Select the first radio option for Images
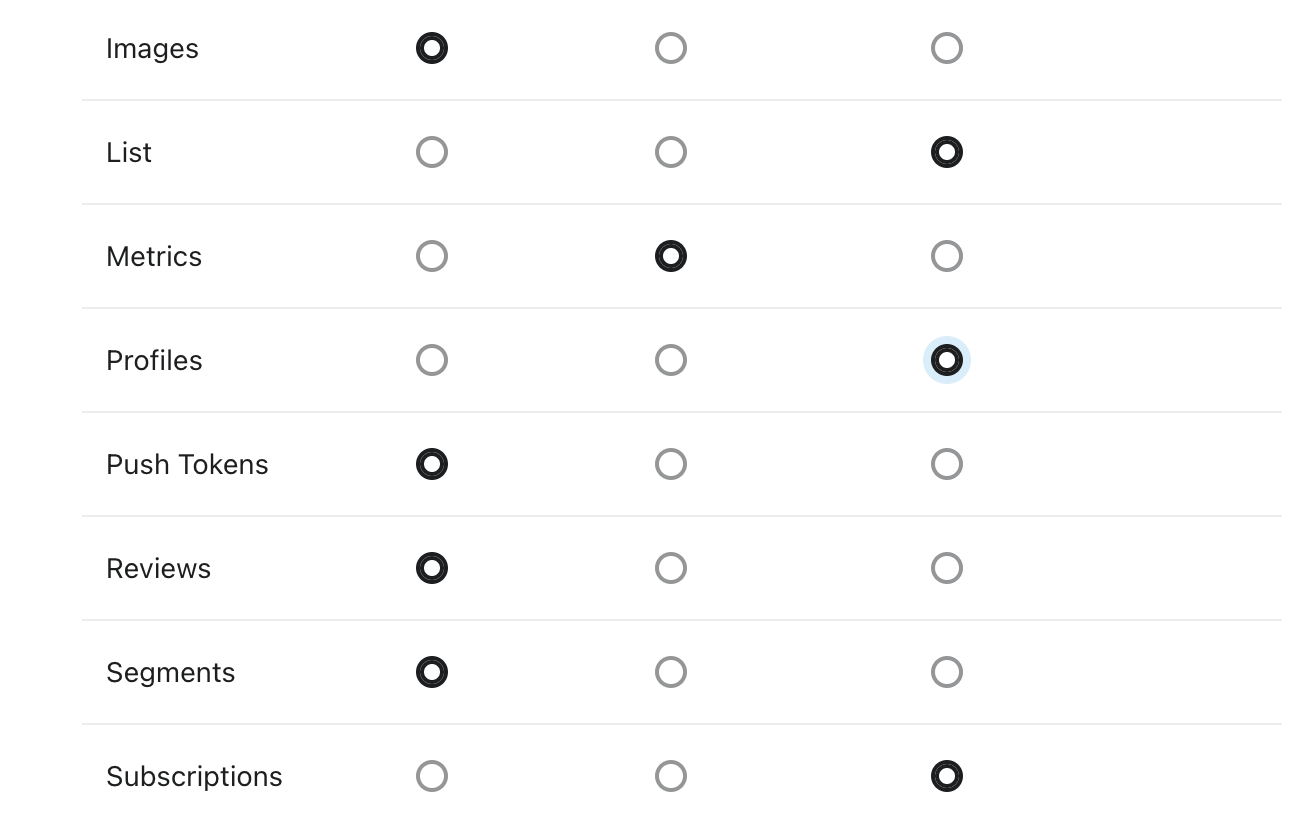Screen dimensions: 1308x826 (432, 48)
